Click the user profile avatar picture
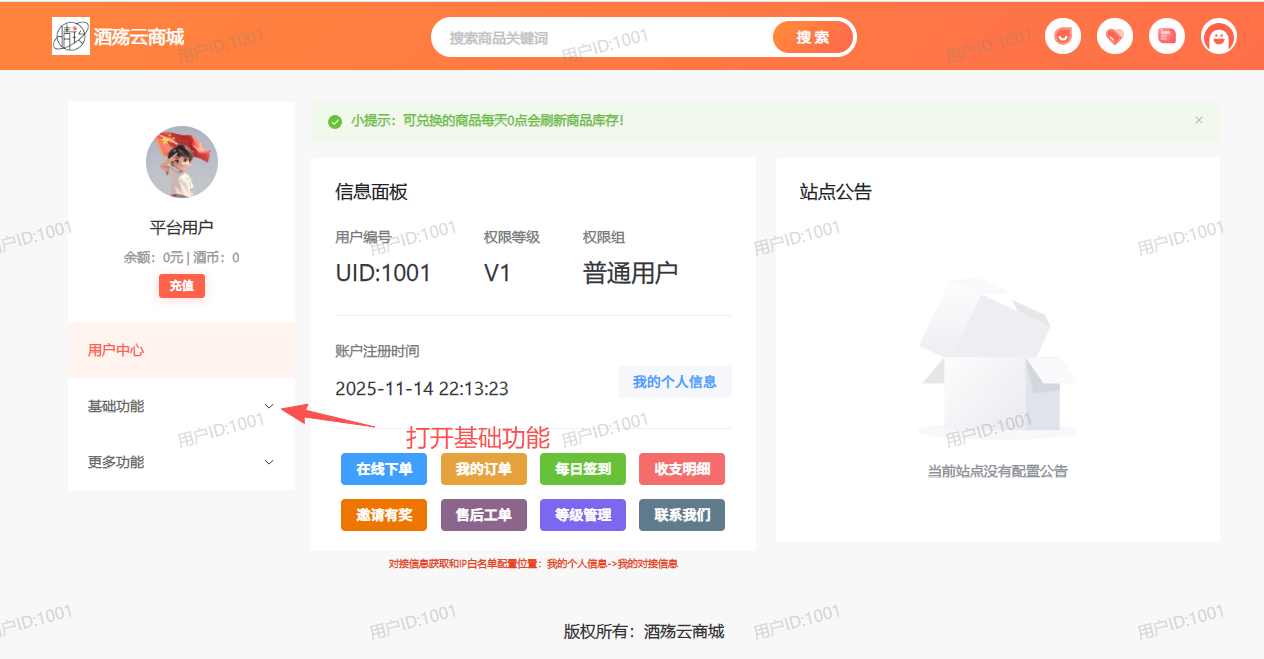The image size is (1264, 659). [181, 162]
